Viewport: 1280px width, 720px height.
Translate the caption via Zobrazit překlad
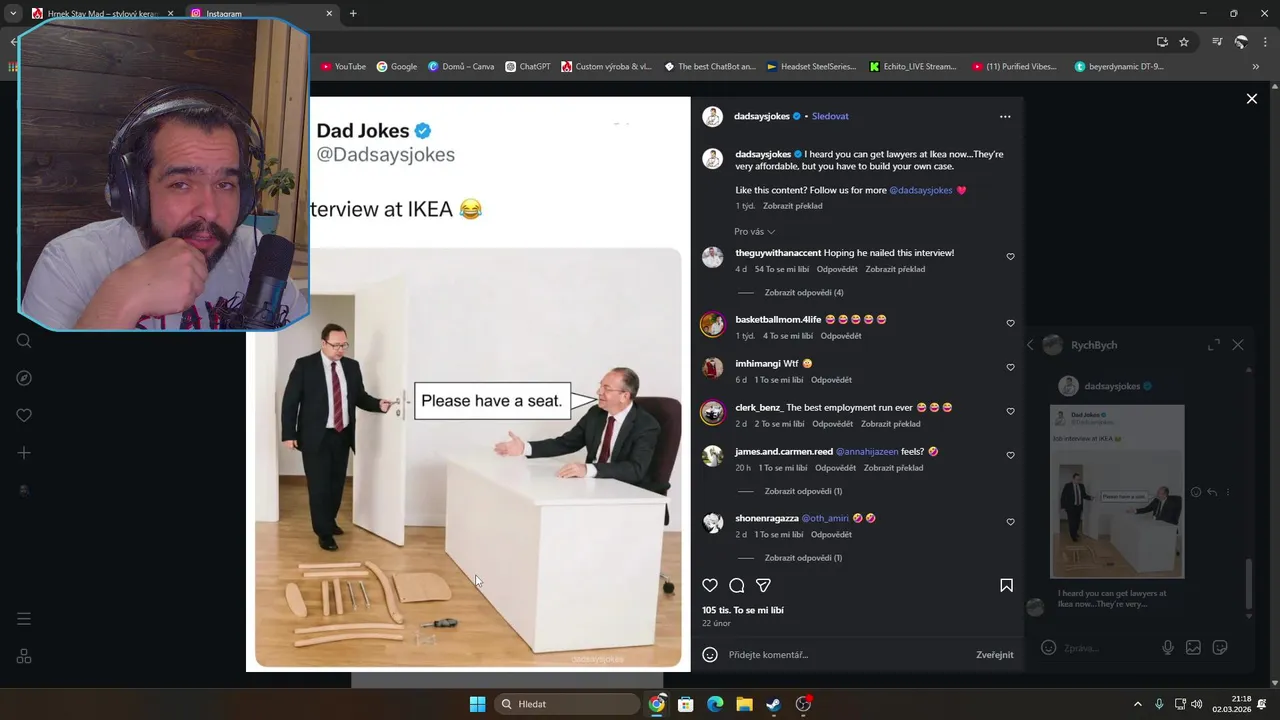(x=792, y=206)
